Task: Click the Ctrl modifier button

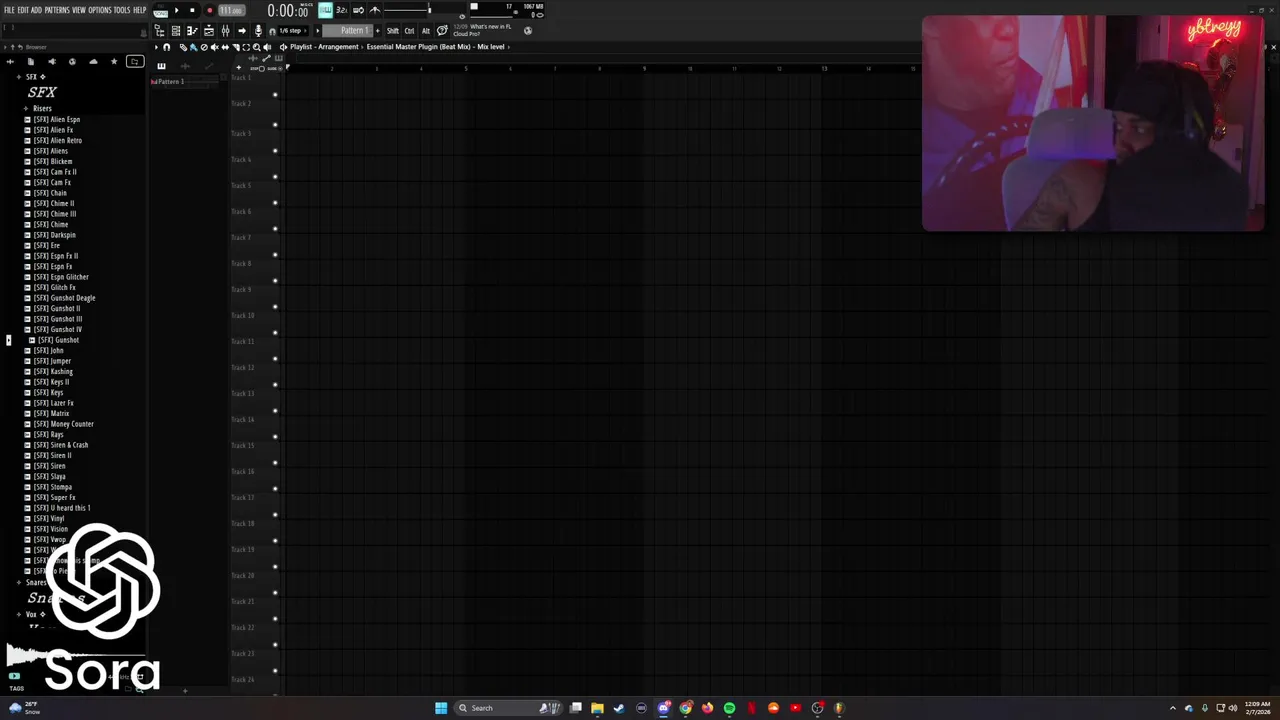Action: (x=409, y=31)
